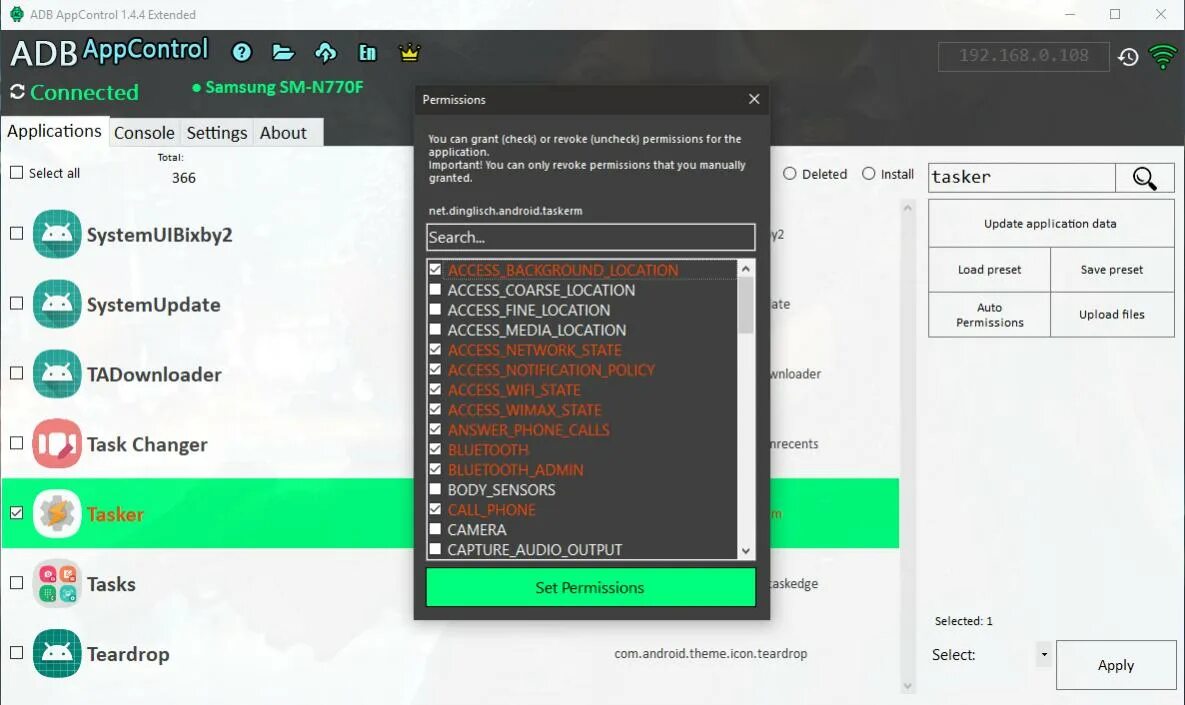
Task: Click the green Wi-Fi connect icon
Action: click(1162, 57)
